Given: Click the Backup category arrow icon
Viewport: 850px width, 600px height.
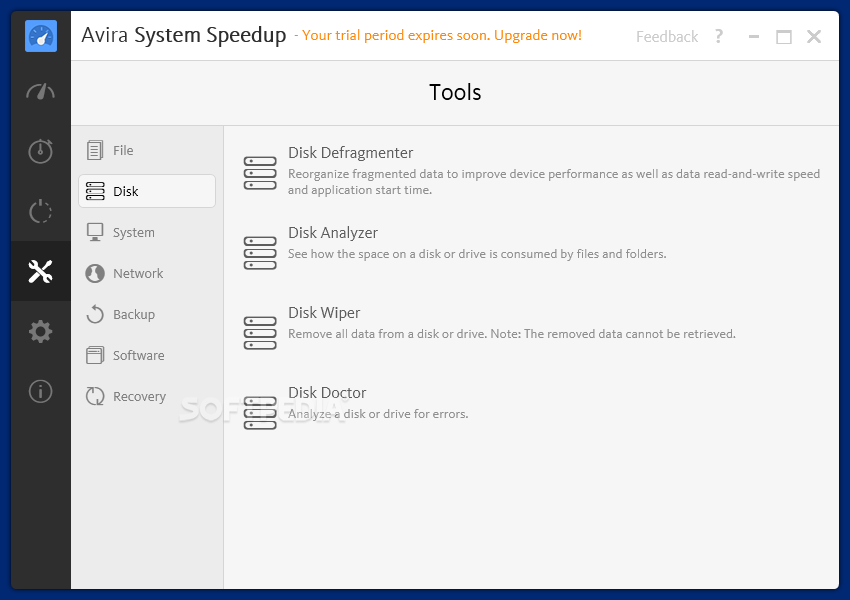Looking at the screenshot, I should 95,314.
